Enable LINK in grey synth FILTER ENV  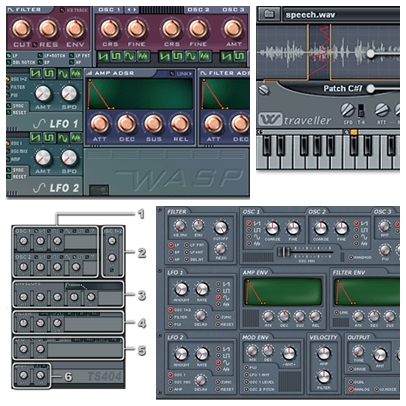pyautogui.click(x=337, y=312)
